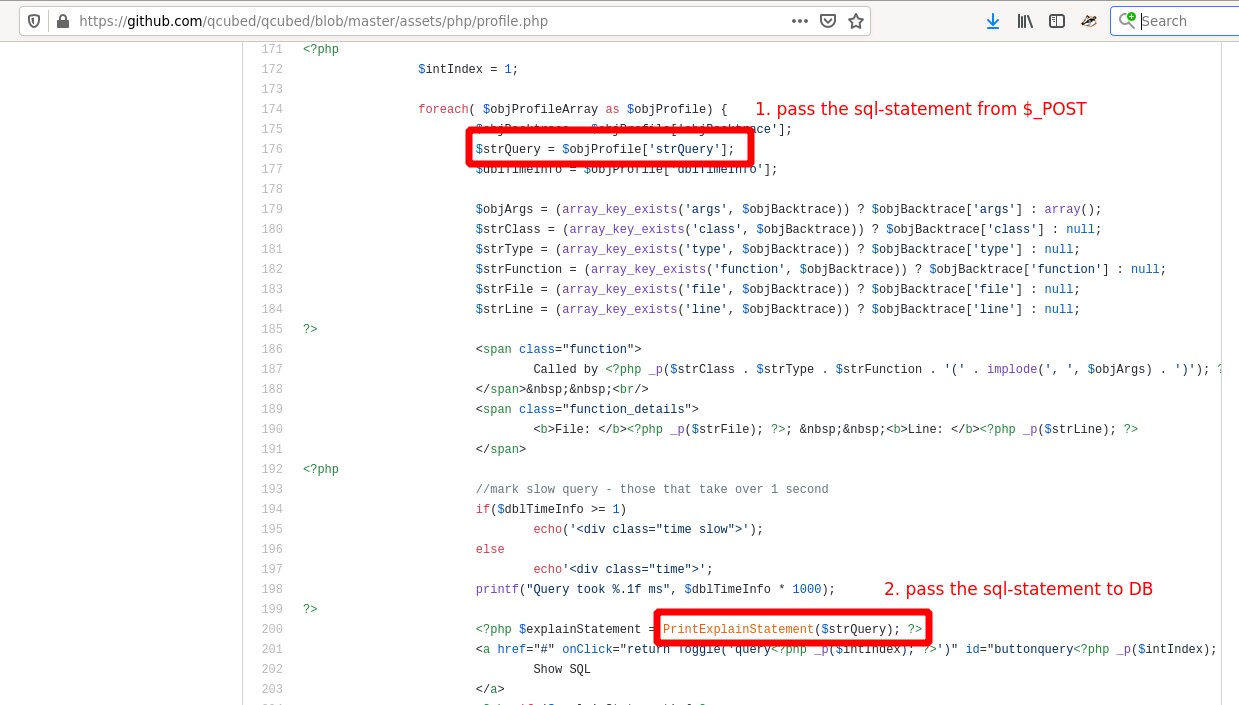The image size is (1239, 705).
Task: Open the downloads arrow icon
Action: 993,21
